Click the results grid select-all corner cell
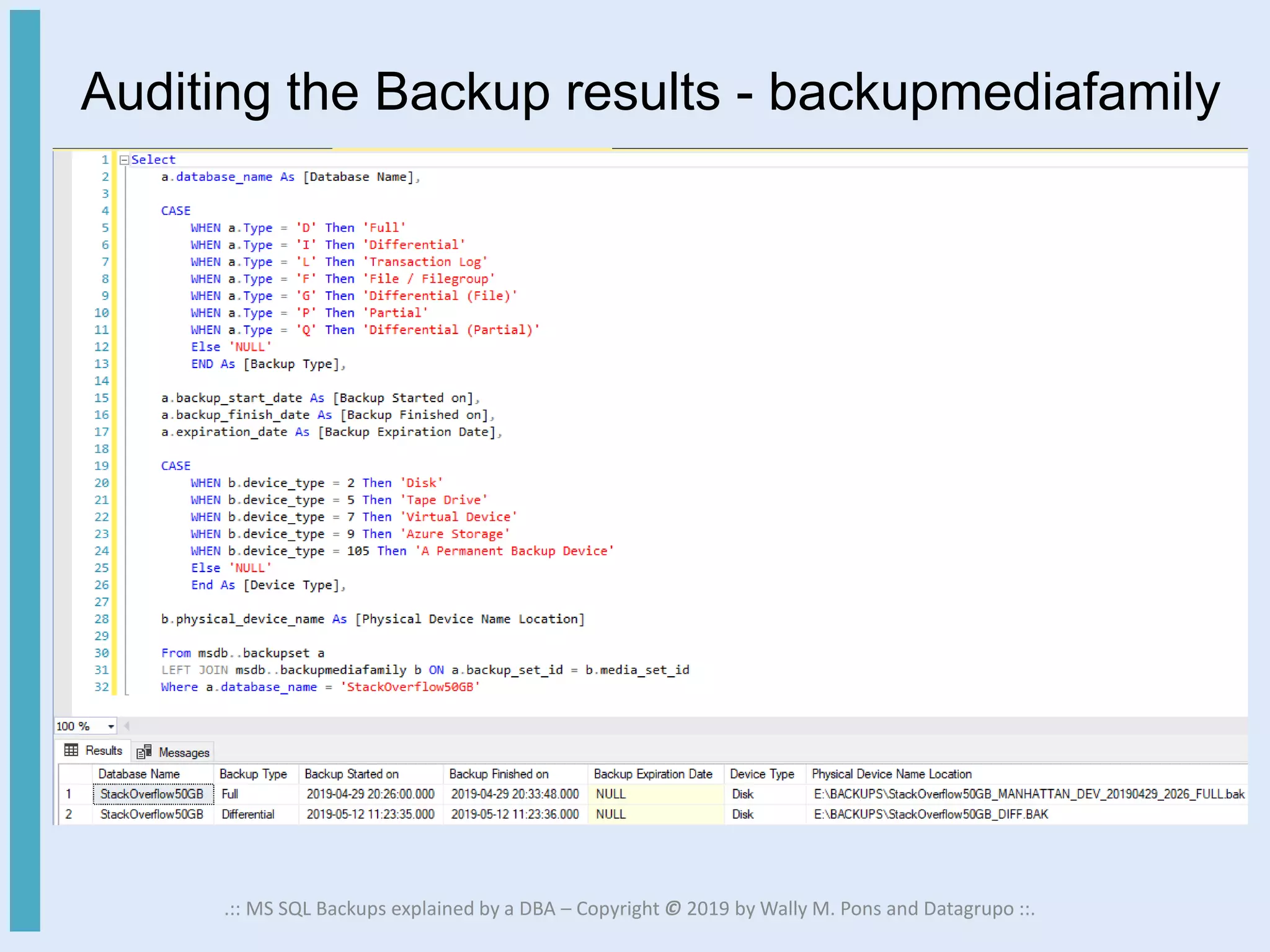The height and width of the screenshot is (952, 1270). [75, 774]
